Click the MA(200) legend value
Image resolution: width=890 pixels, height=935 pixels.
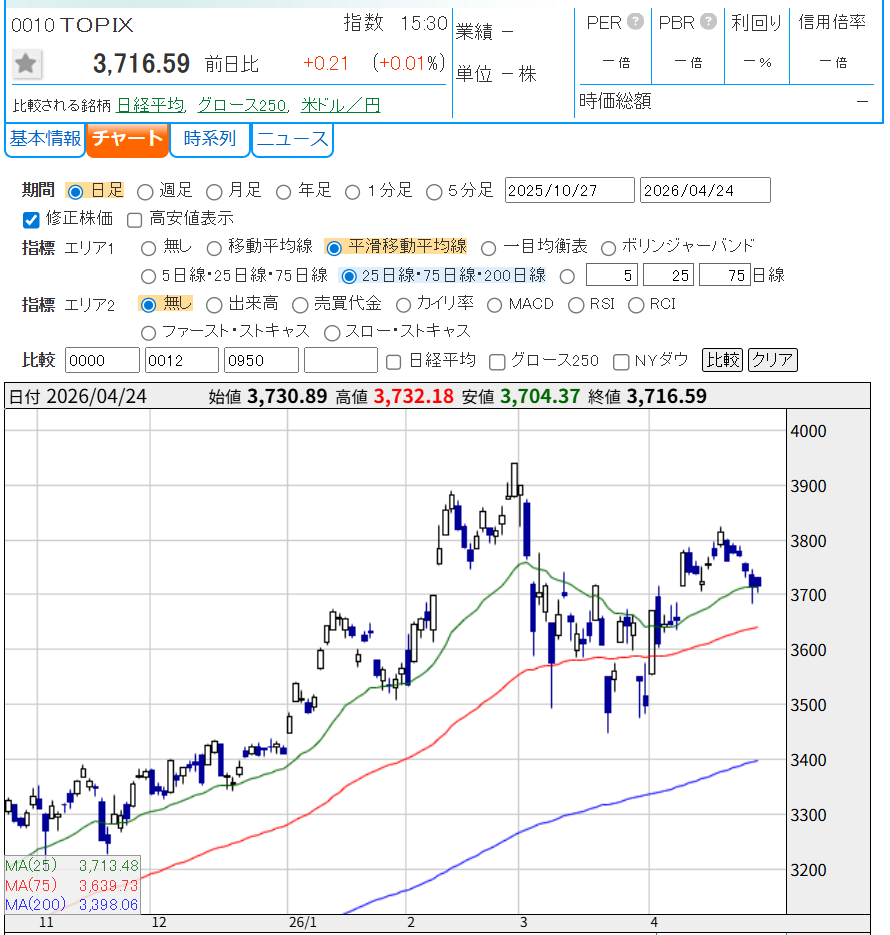coord(108,905)
